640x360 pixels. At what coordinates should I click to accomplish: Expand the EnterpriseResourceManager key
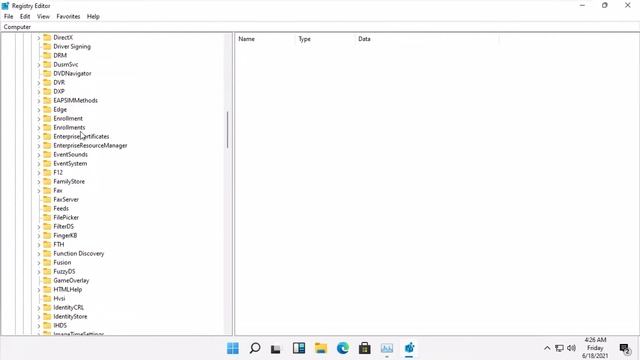pos(39,145)
